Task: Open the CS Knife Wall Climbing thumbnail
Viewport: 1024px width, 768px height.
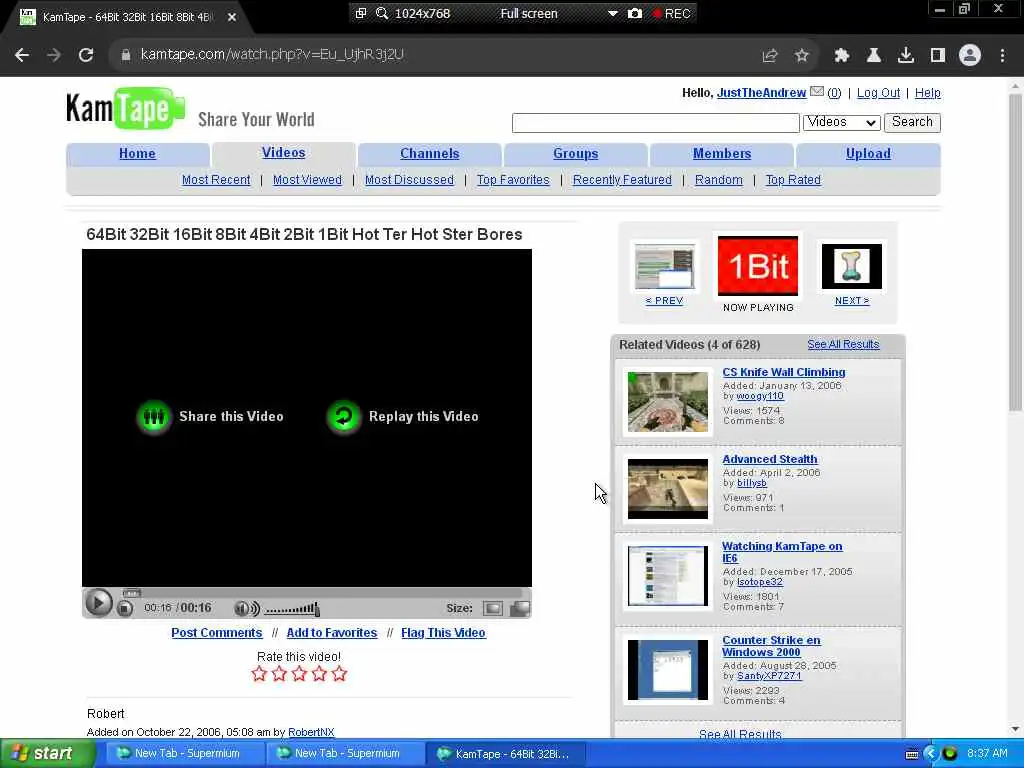Action: click(667, 402)
